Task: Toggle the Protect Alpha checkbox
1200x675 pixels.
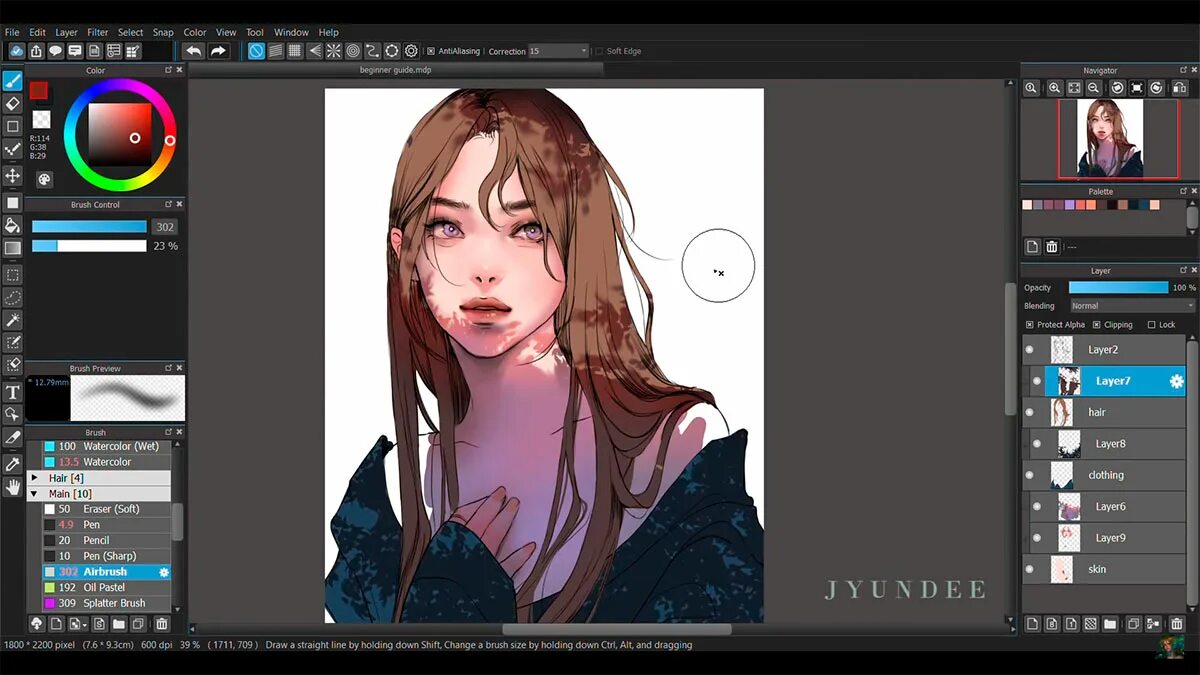Action: click(x=1030, y=325)
